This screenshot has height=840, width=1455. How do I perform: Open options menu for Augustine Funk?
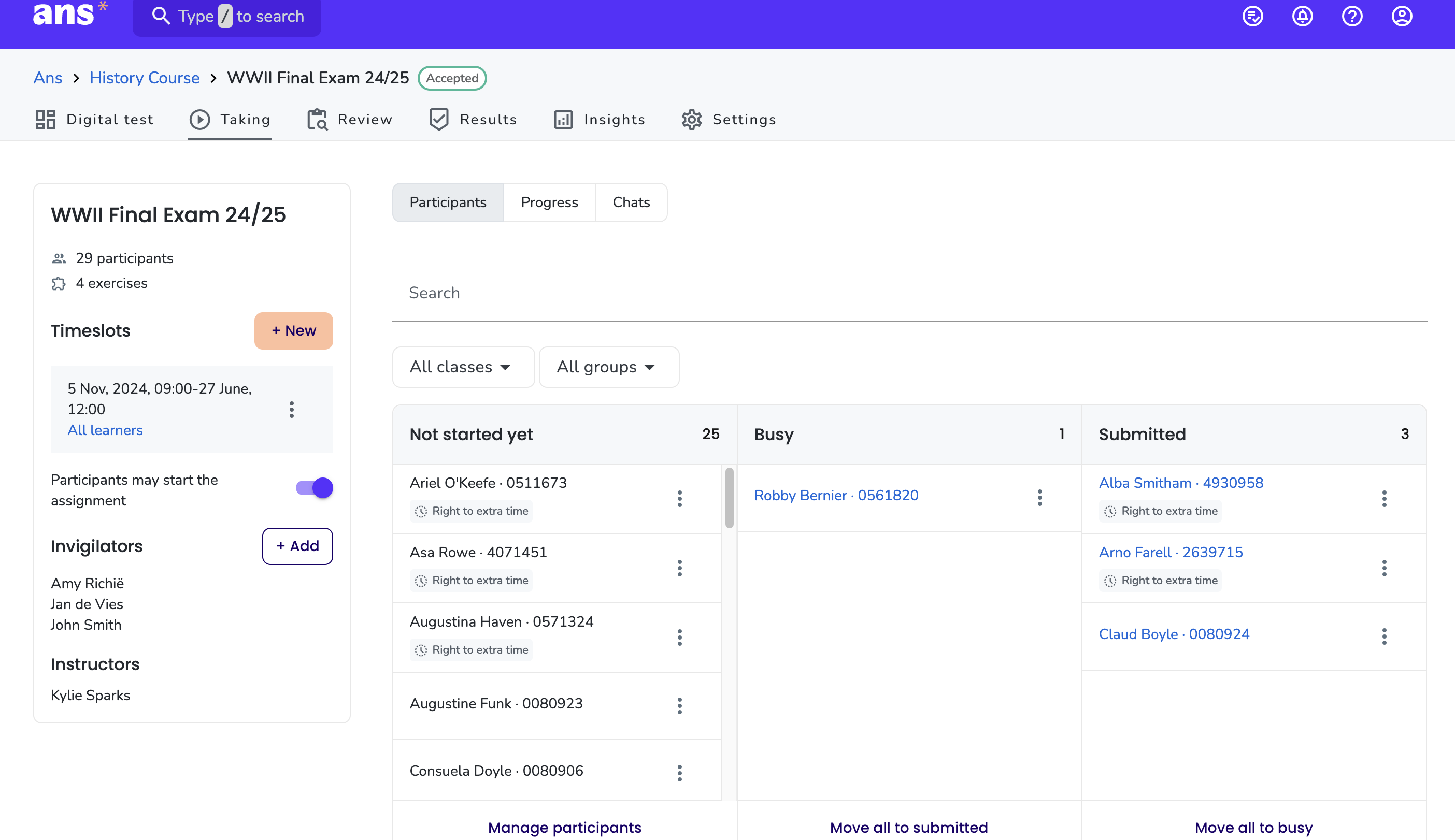679,705
